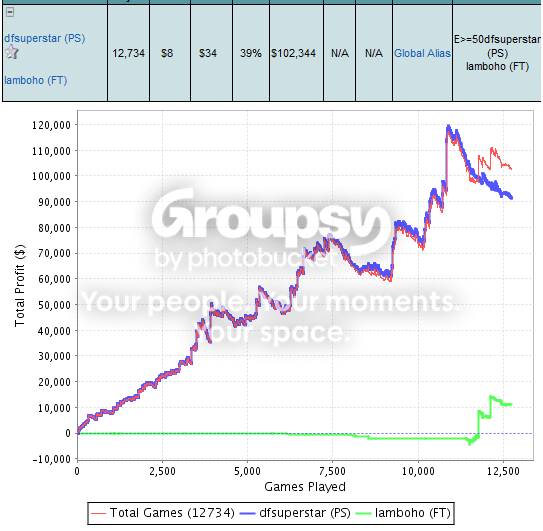This screenshot has width=543, height=531.
Task: Select the 39% cell
Action: [x=251, y=53]
